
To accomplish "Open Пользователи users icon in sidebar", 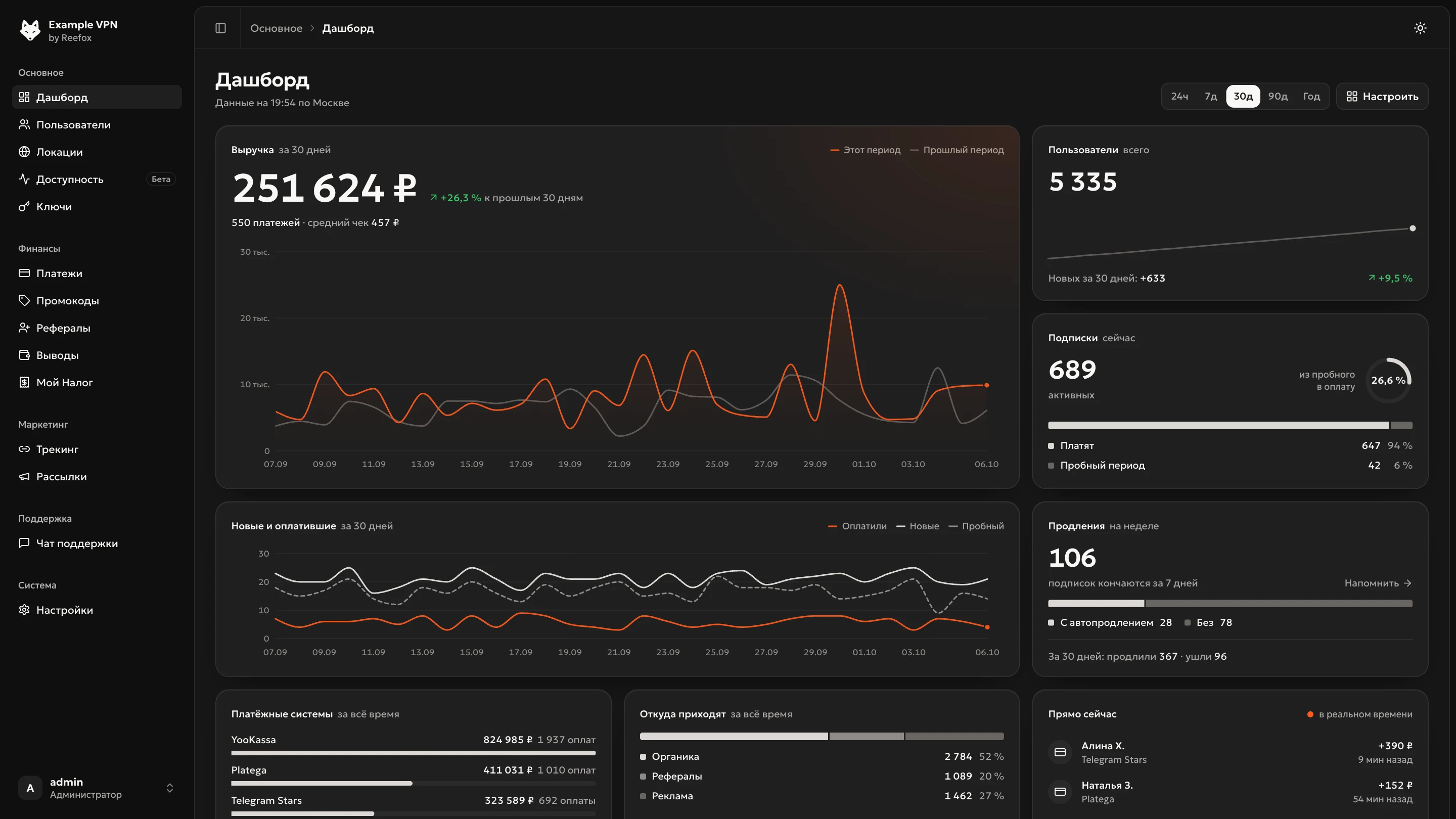I will [24, 124].
